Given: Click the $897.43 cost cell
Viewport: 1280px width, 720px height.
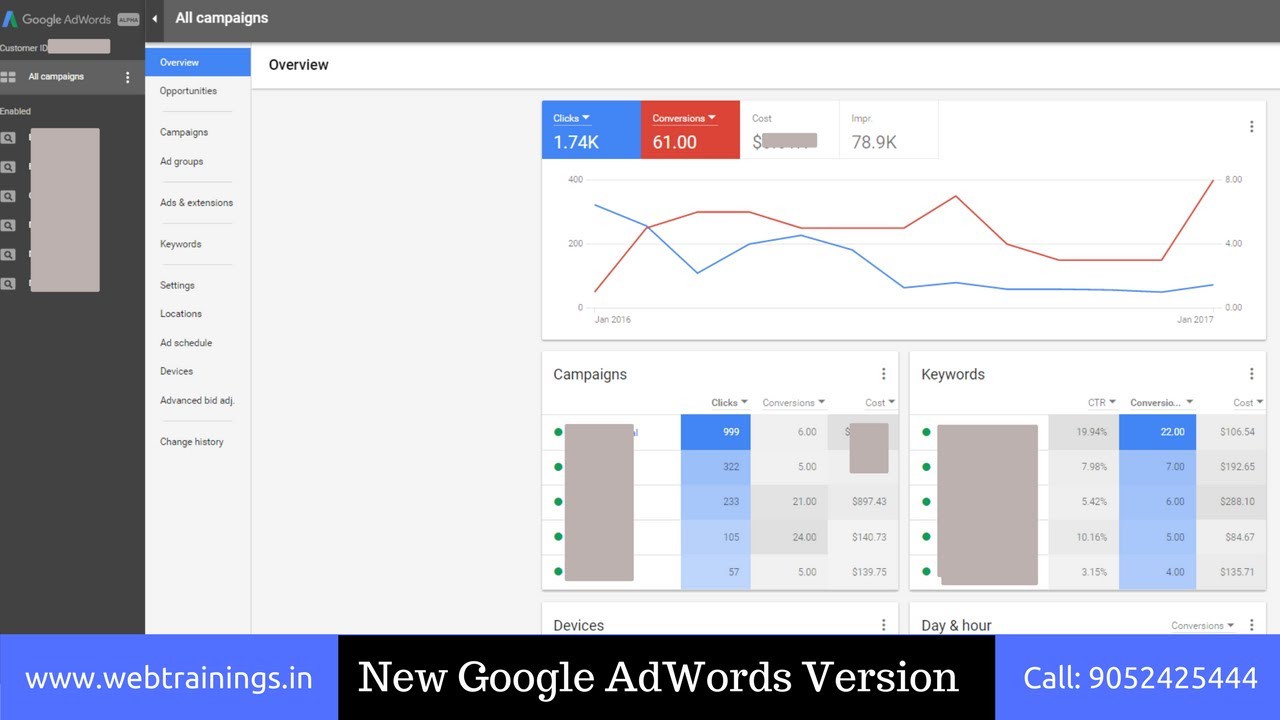Looking at the screenshot, I should click(x=863, y=502).
